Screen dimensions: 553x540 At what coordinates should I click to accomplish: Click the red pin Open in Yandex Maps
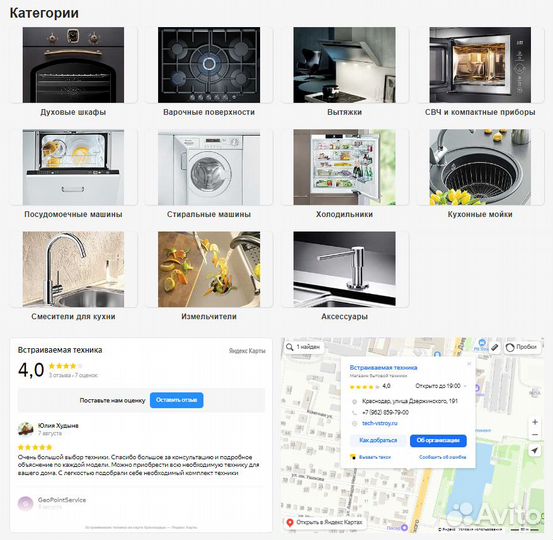click(290, 522)
